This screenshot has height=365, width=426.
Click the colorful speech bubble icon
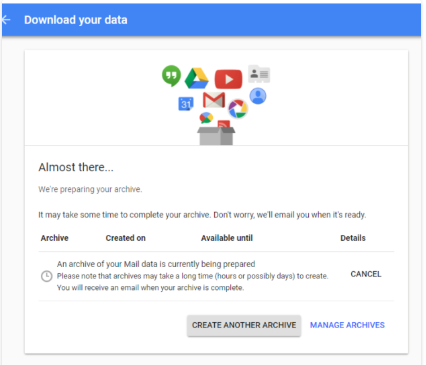point(206,118)
